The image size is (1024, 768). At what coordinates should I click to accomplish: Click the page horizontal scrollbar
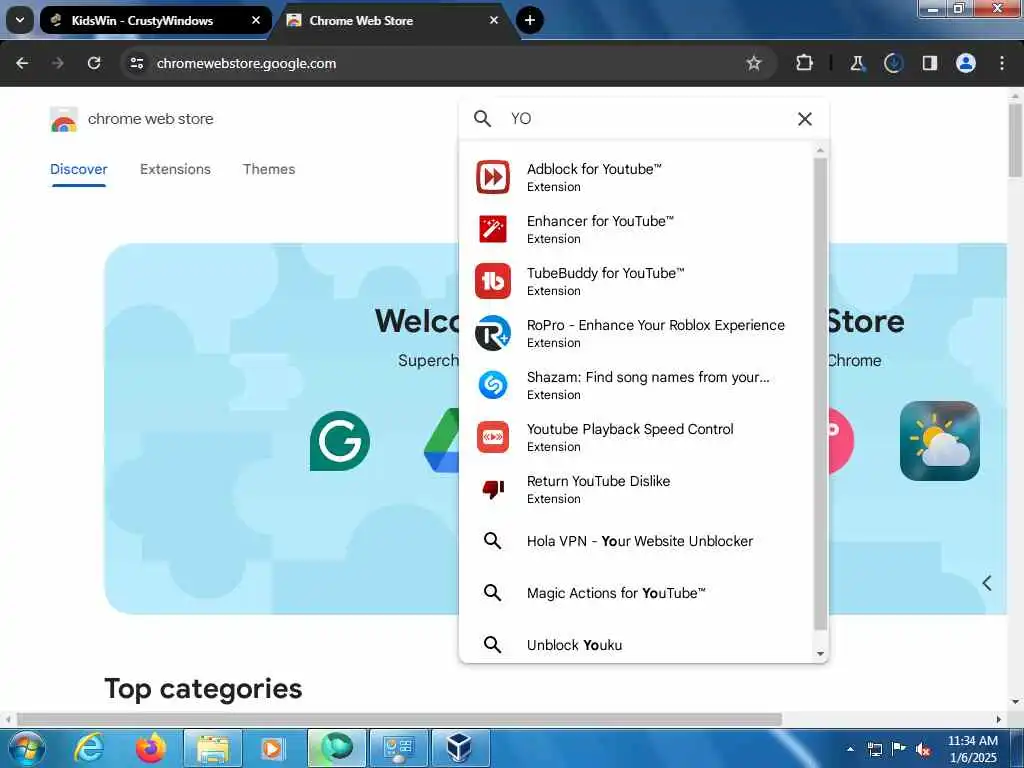[x=399, y=719]
